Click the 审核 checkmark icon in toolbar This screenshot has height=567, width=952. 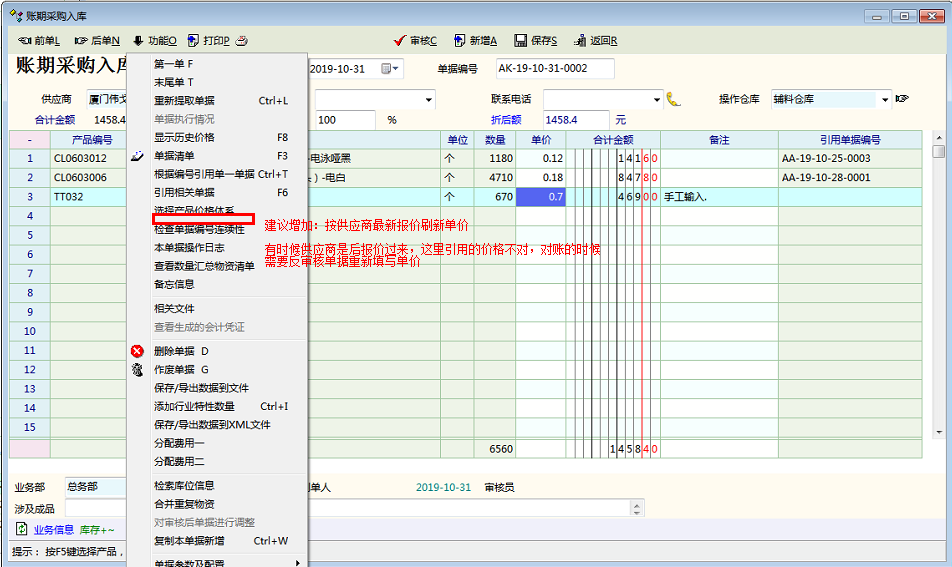[400, 41]
